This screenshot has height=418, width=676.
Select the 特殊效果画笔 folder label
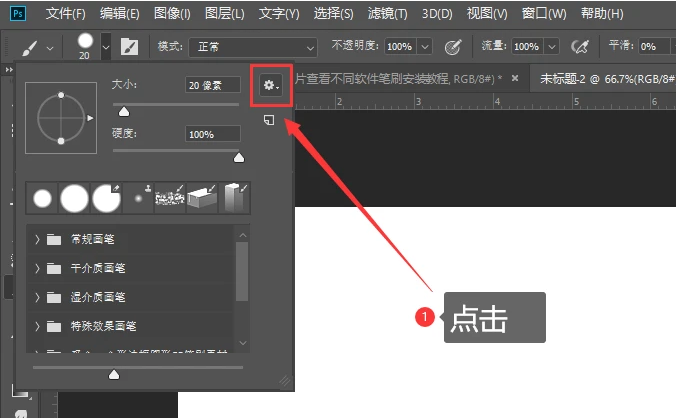coord(103,326)
